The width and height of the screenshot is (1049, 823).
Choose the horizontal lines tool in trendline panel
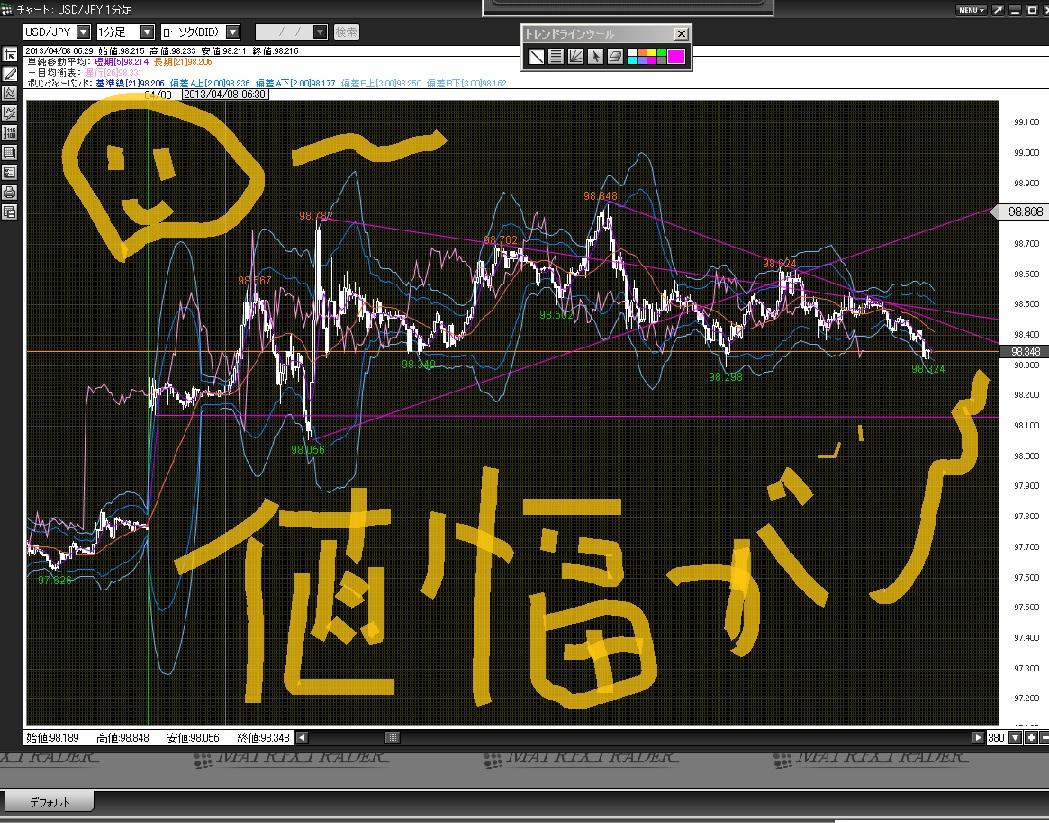tap(556, 56)
